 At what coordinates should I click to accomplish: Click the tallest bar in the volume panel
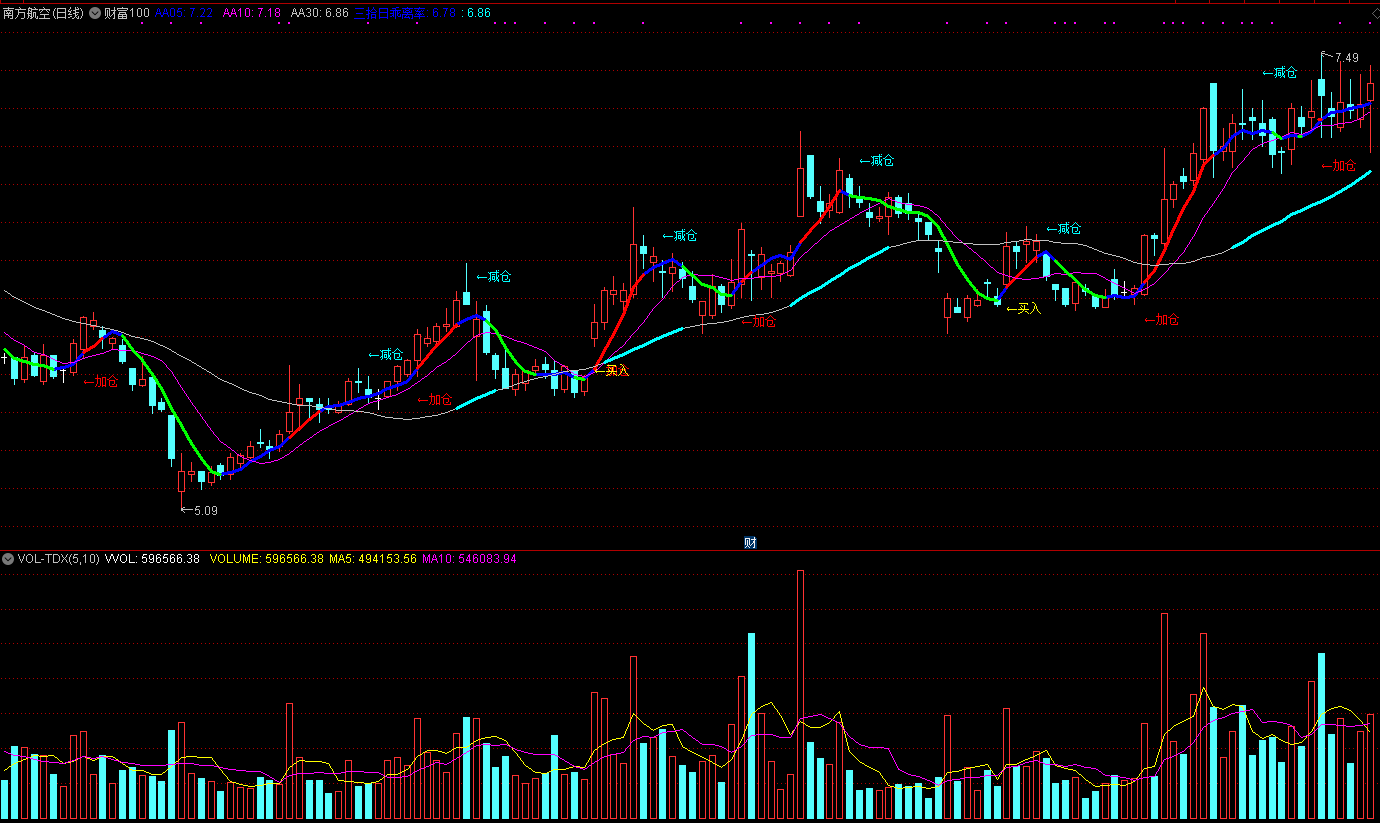click(800, 695)
